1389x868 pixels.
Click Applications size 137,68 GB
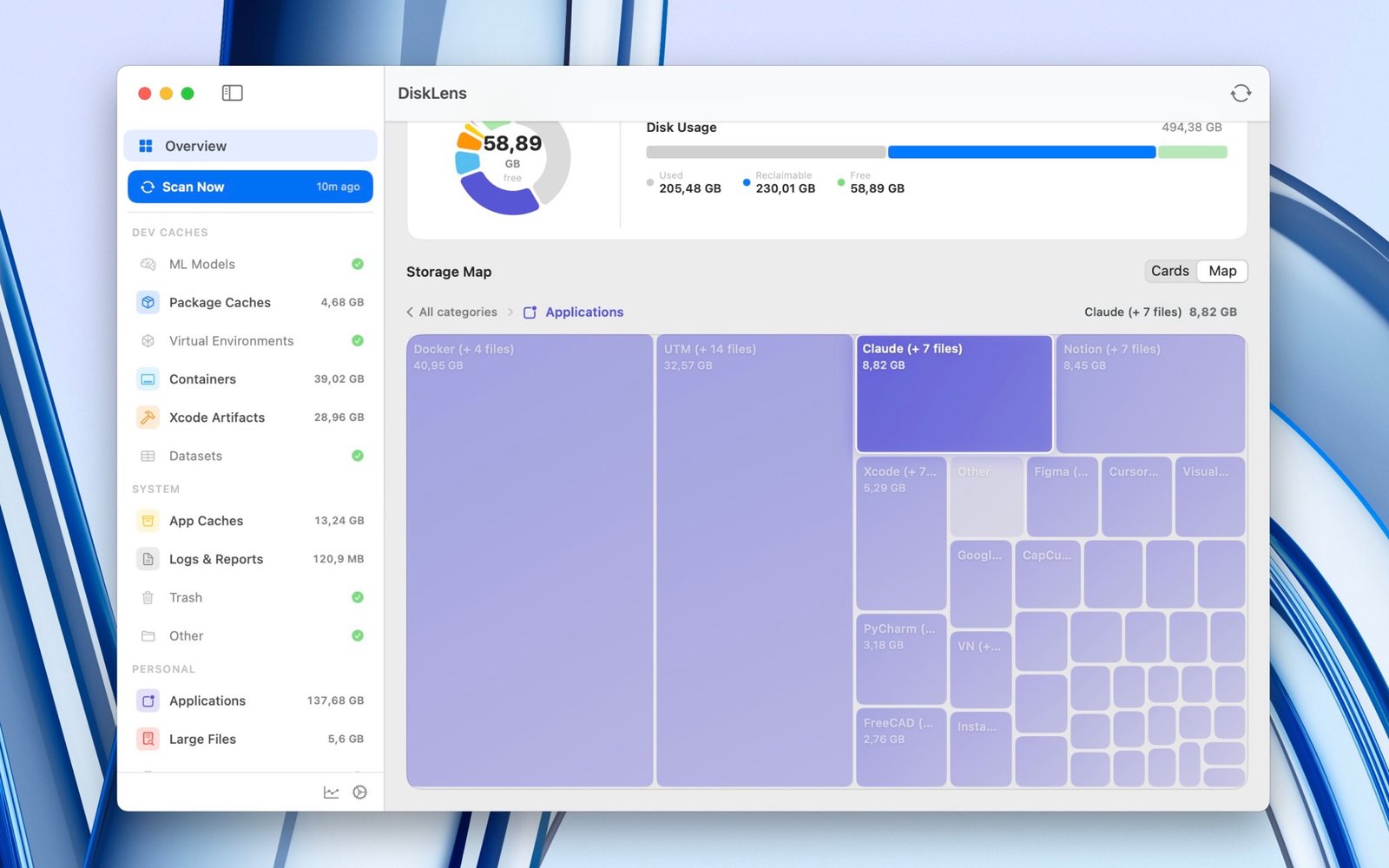335,700
